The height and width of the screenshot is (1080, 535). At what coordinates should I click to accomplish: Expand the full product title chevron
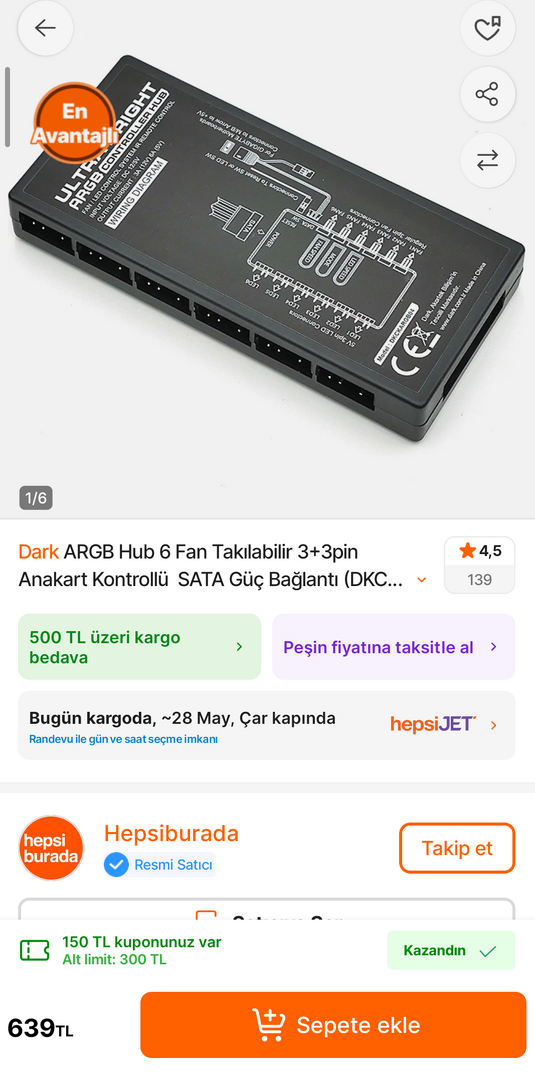coord(422,580)
